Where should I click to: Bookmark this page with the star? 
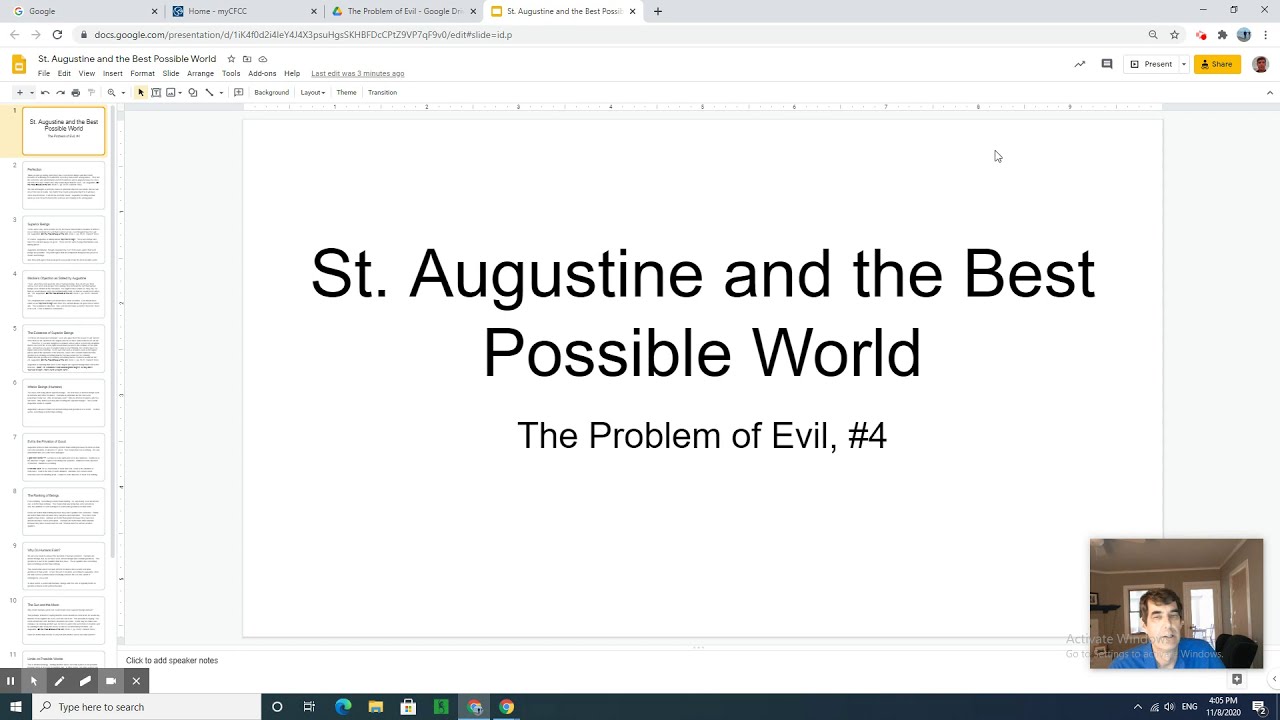point(1174,34)
